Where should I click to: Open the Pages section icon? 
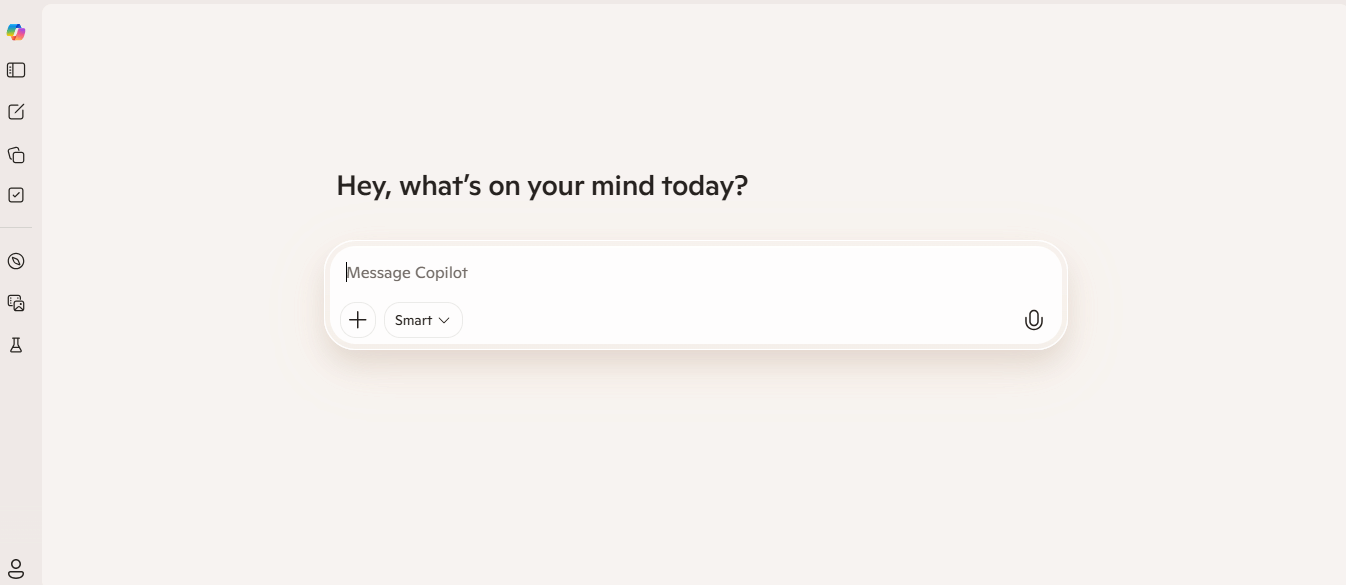coord(16,155)
